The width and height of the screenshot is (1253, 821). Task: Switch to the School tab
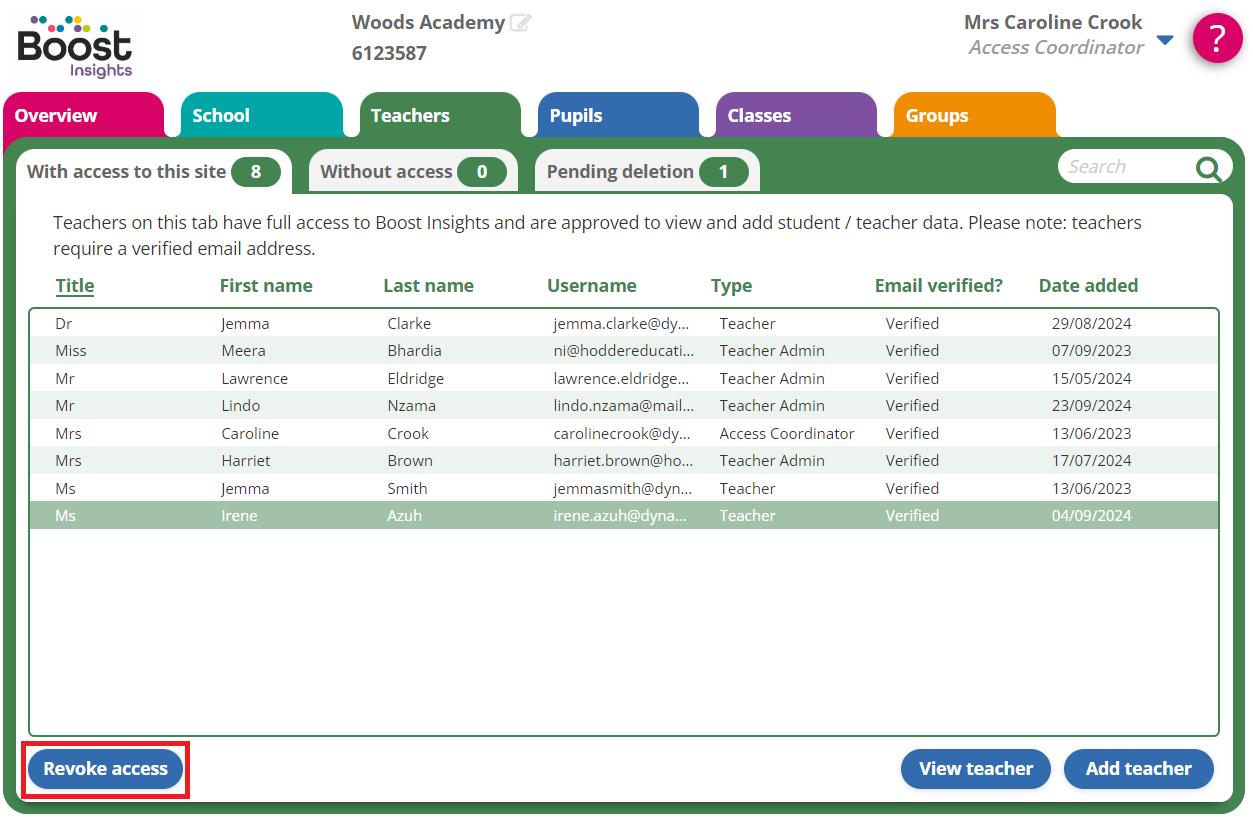click(x=221, y=116)
